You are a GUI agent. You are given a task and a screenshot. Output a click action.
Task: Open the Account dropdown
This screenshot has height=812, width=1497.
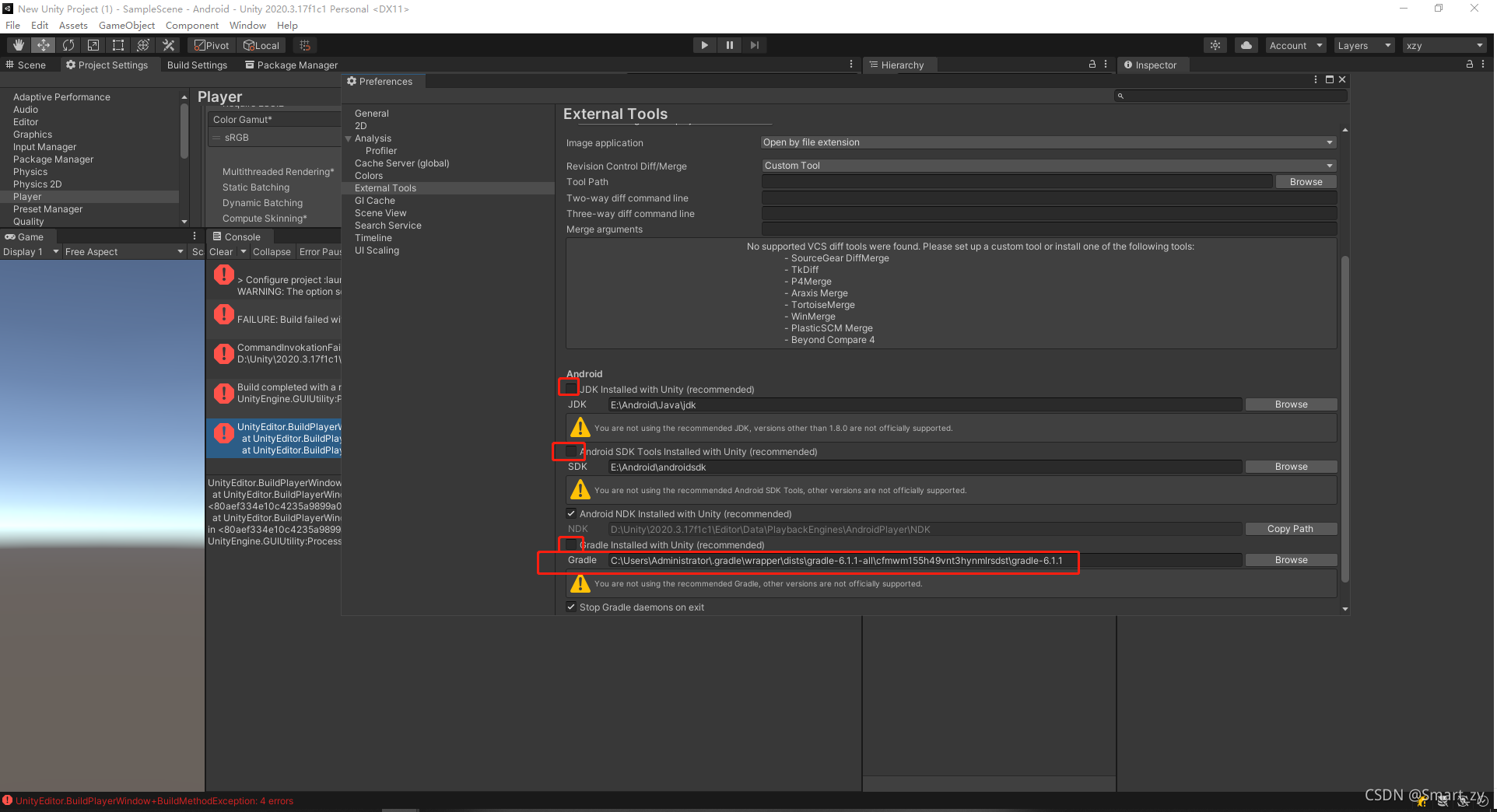pyautogui.click(x=1295, y=45)
